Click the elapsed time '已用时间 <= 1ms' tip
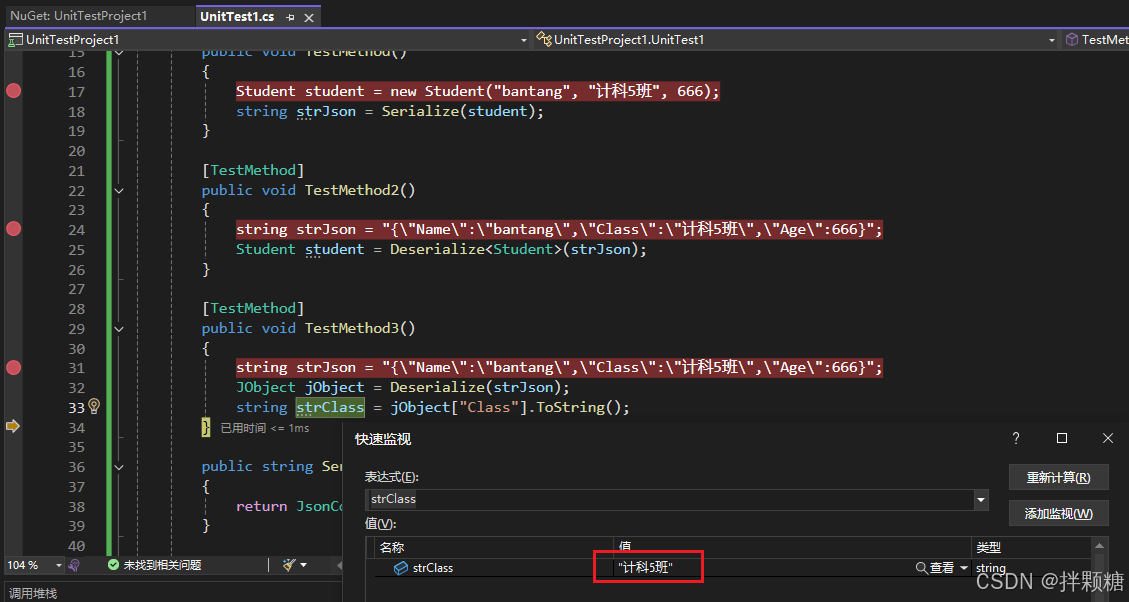Viewport: 1129px width, 602px height. click(265, 428)
